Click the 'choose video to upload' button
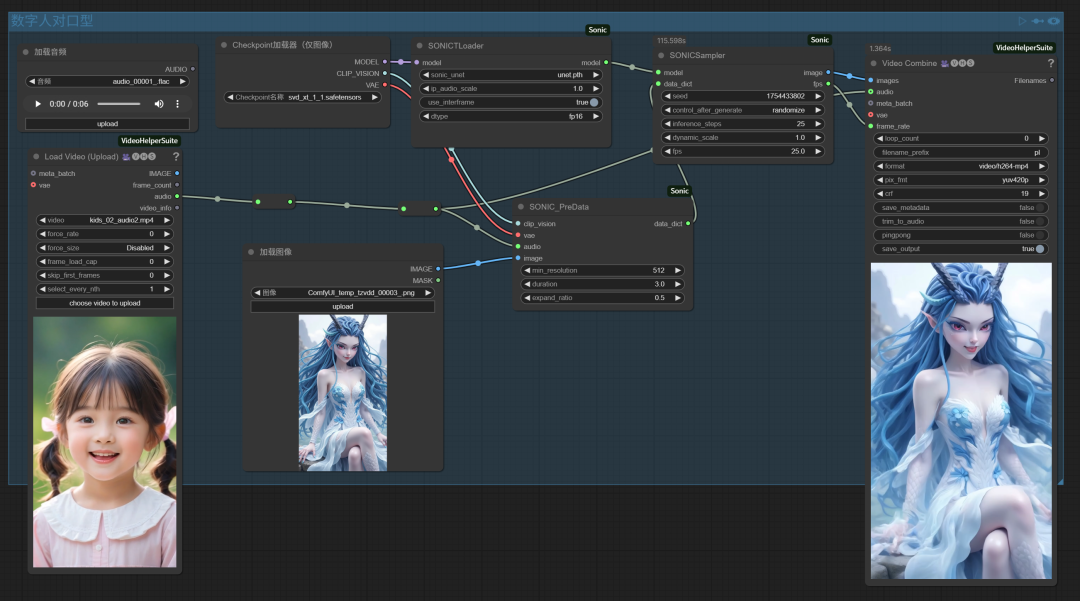1080x601 pixels. [x=105, y=302]
